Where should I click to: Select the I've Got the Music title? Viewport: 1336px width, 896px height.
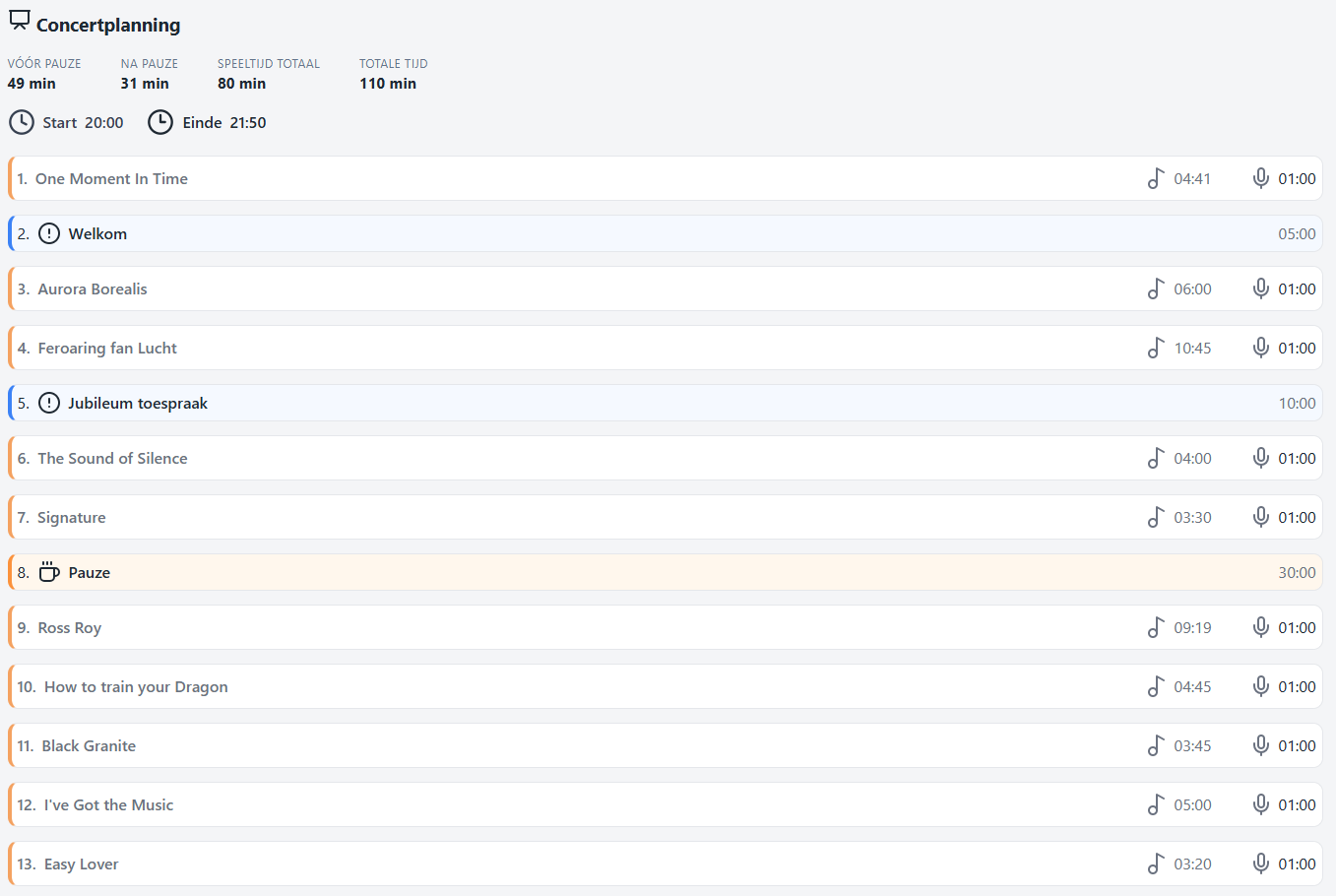pyautogui.click(x=108, y=804)
